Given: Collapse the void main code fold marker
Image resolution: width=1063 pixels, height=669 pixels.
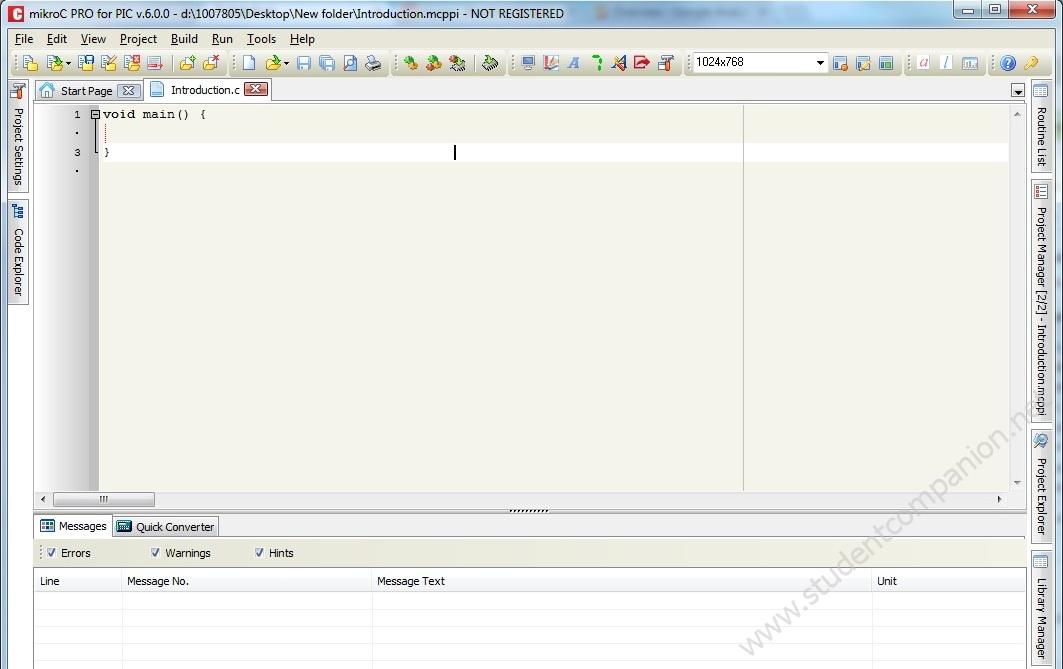Looking at the screenshot, I should (x=93, y=114).
